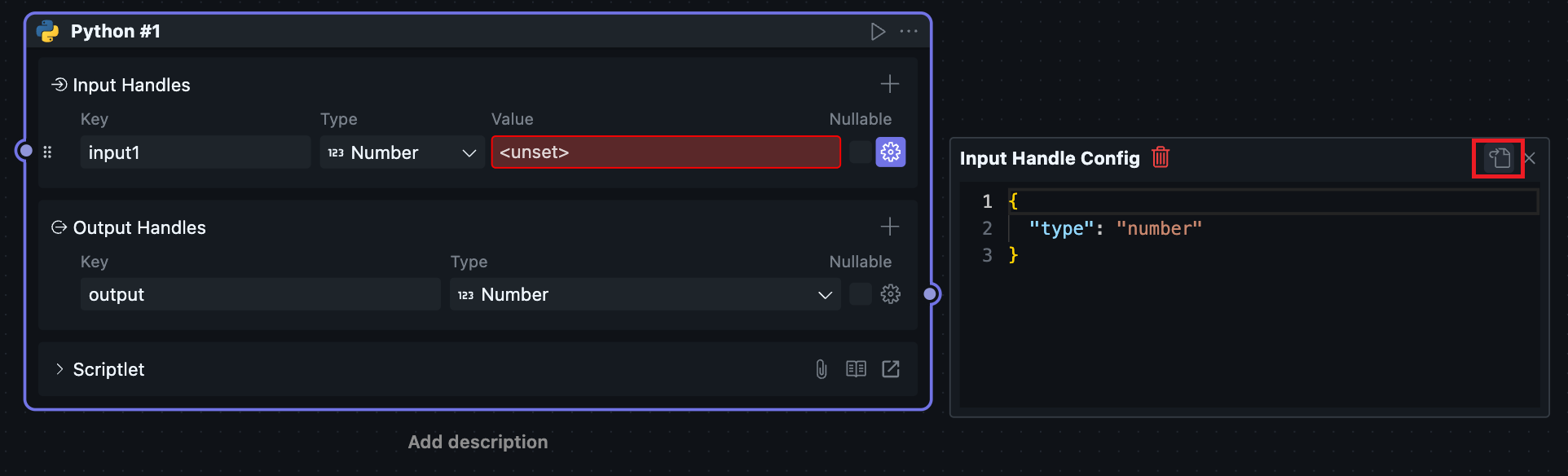Open output Number type dropdown
Screen dimensions: 1568x476
pos(644,294)
